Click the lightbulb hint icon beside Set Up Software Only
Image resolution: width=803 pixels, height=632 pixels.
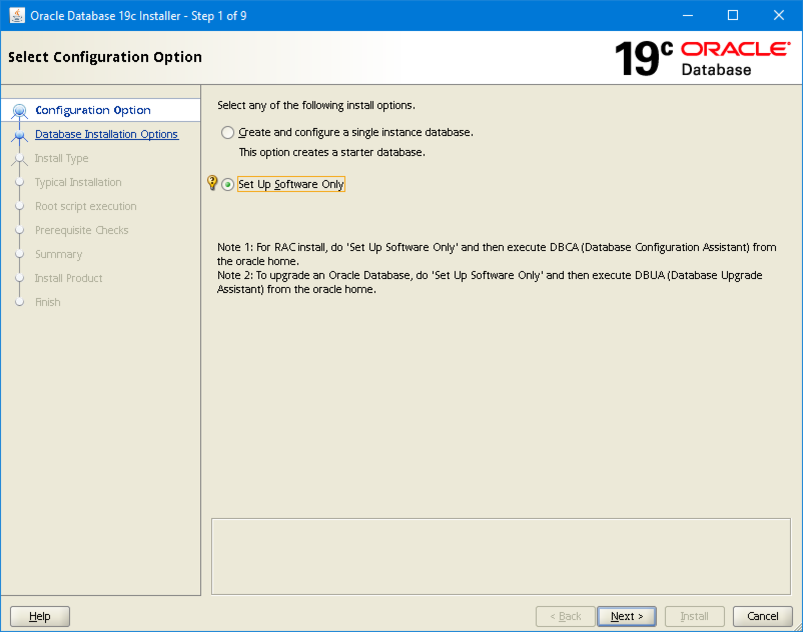coord(212,183)
